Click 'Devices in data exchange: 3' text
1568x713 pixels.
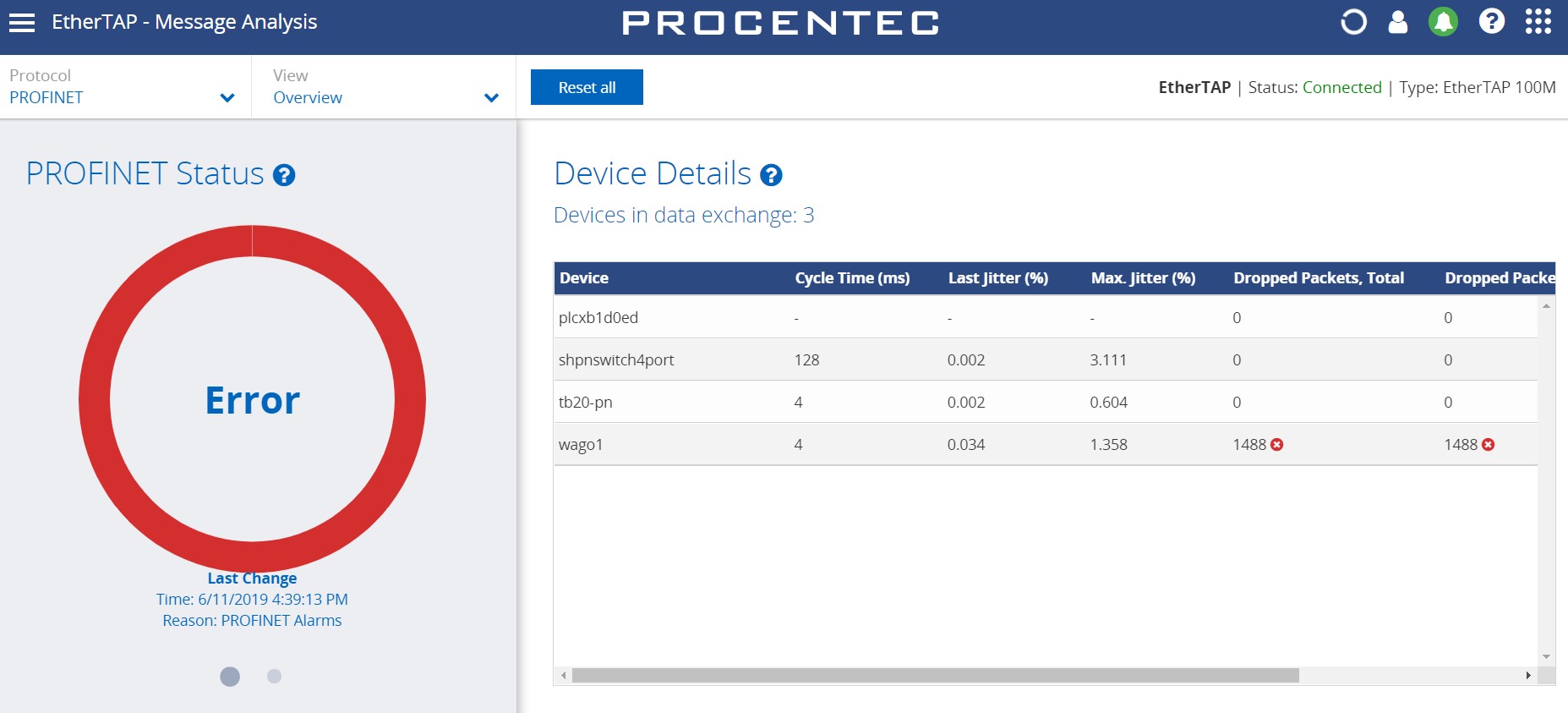pos(684,216)
